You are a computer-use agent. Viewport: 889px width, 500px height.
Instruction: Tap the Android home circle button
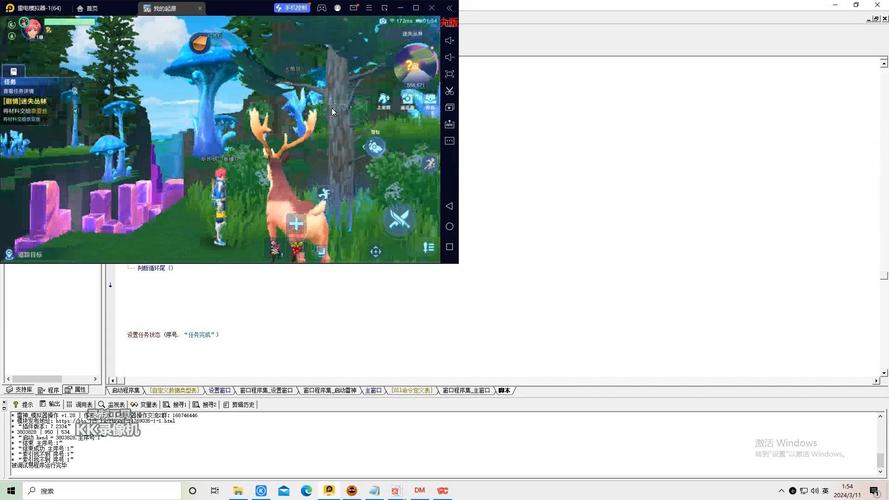[450, 227]
